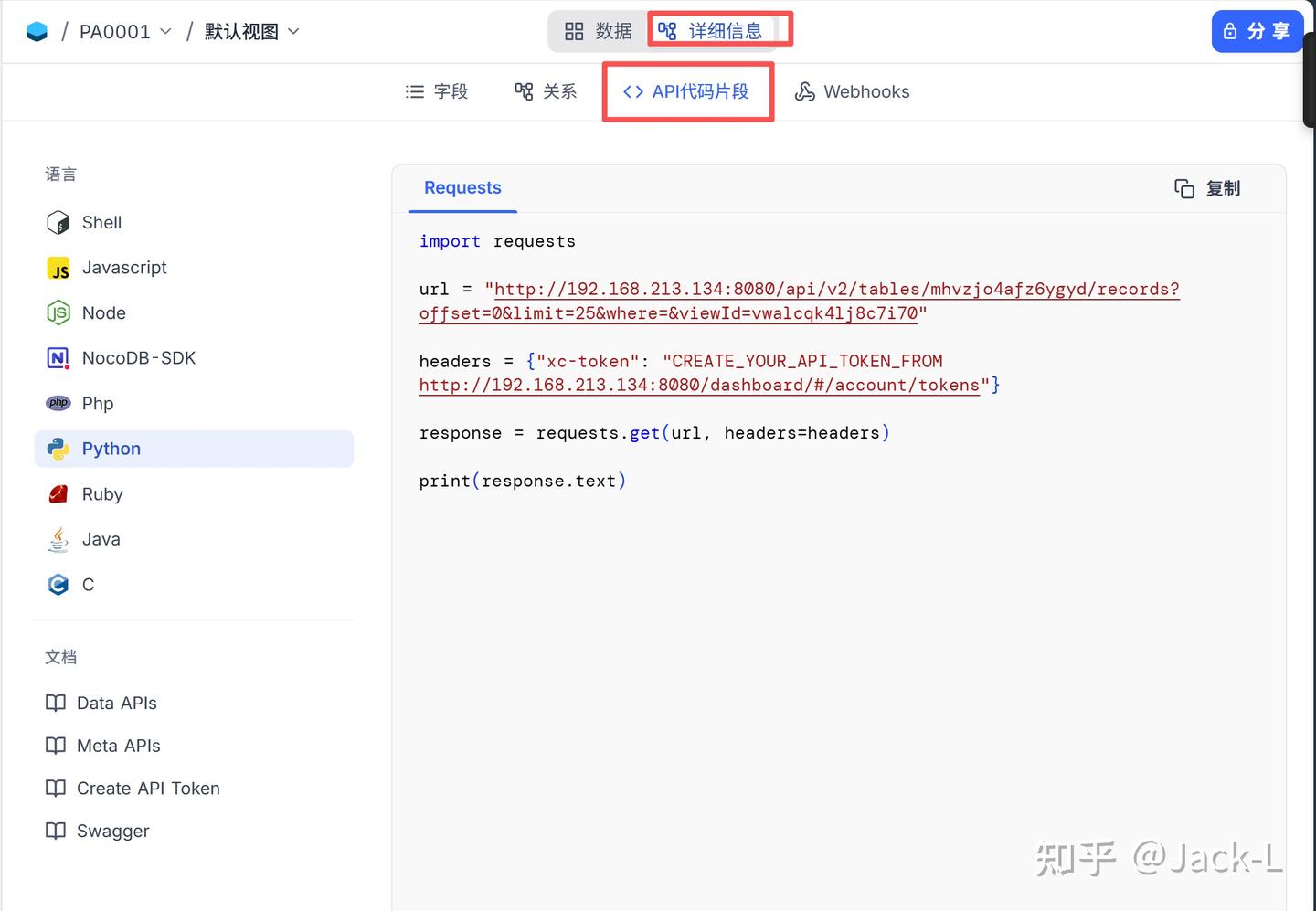Pick the Node language icon

coord(58,313)
